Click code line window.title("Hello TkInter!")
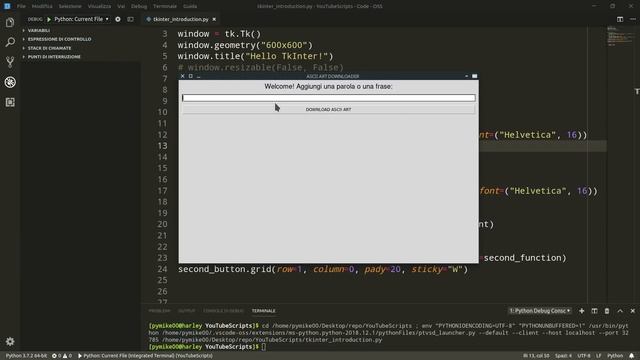The width and height of the screenshot is (640, 360). [x=256, y=56]
